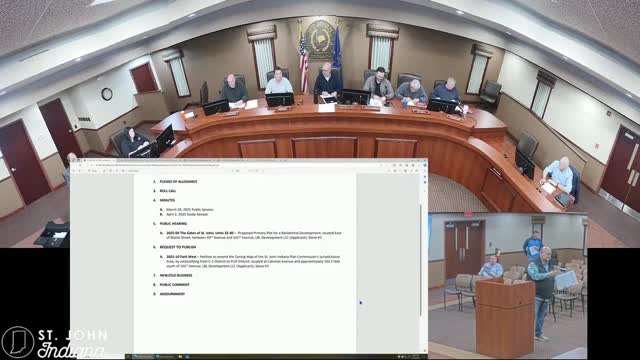640x360 pixels.
Task: Click the podium camera inset video
Action: tap(508, 285)
